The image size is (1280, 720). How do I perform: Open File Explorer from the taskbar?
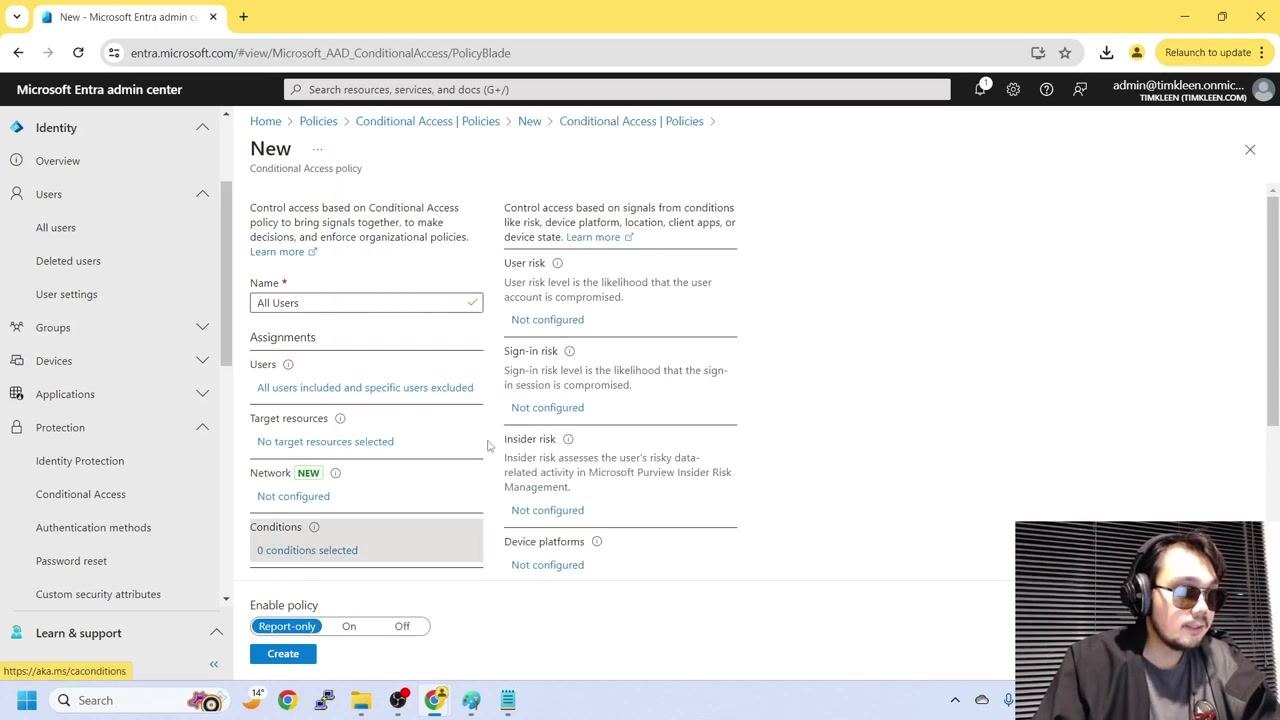[361, 700]
